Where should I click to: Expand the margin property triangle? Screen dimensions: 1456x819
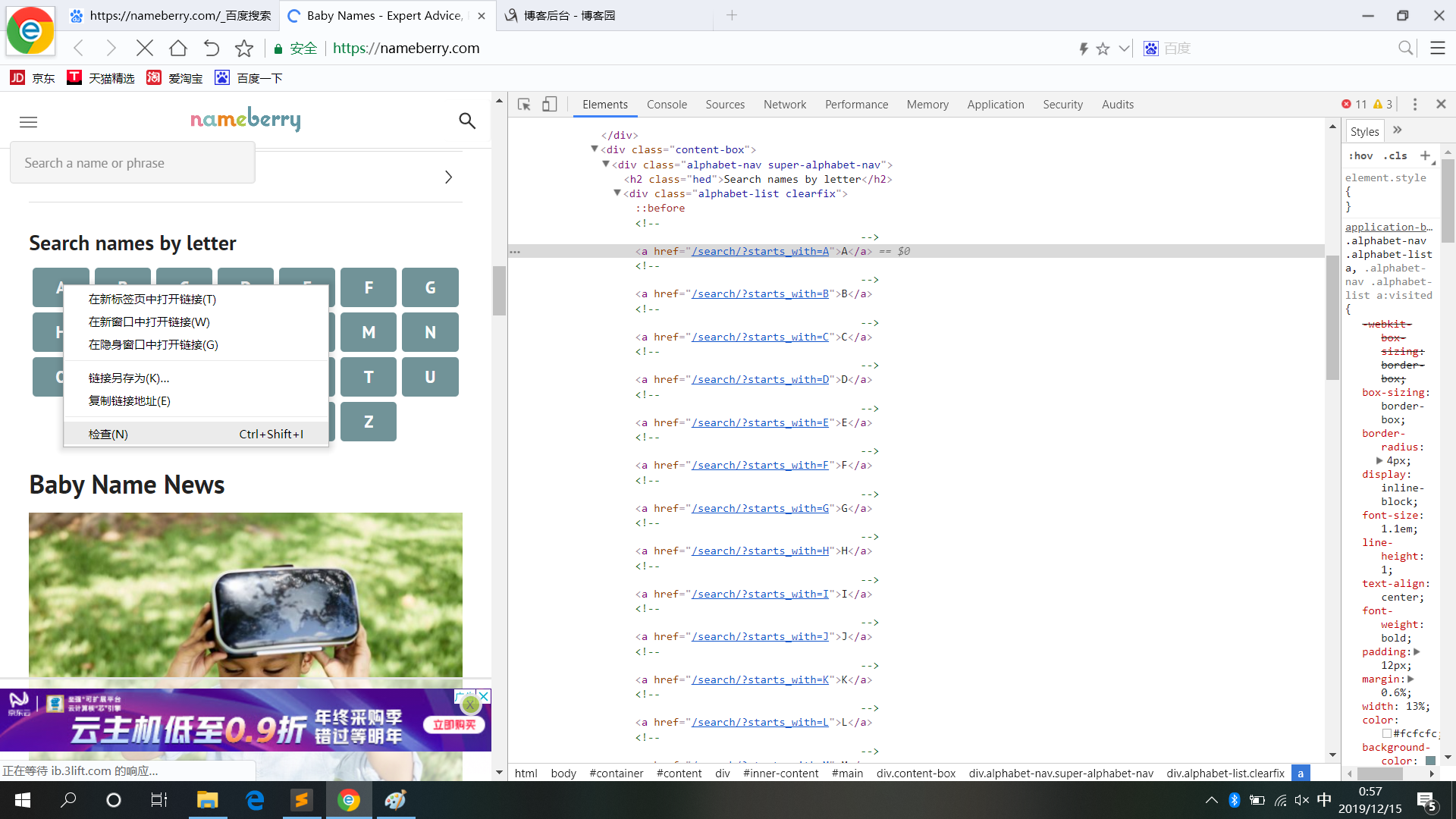[x=1410, y=679]
